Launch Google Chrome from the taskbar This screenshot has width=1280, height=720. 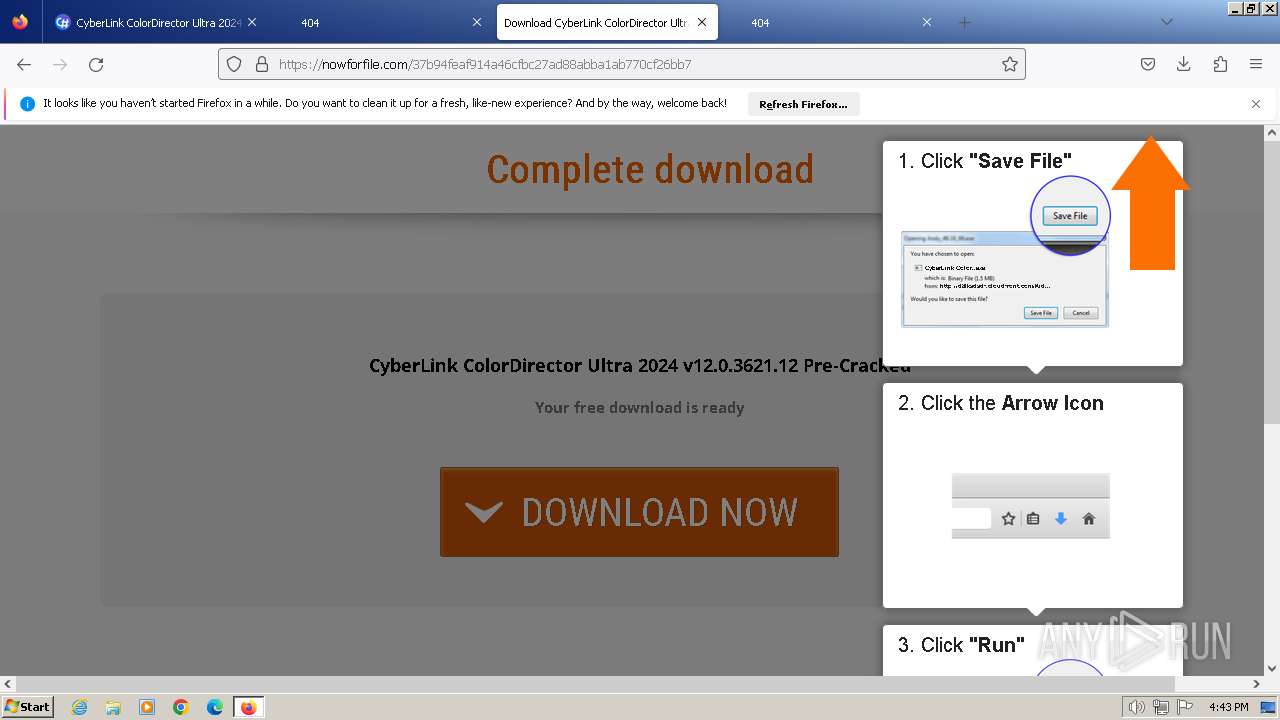coord(181,707)
